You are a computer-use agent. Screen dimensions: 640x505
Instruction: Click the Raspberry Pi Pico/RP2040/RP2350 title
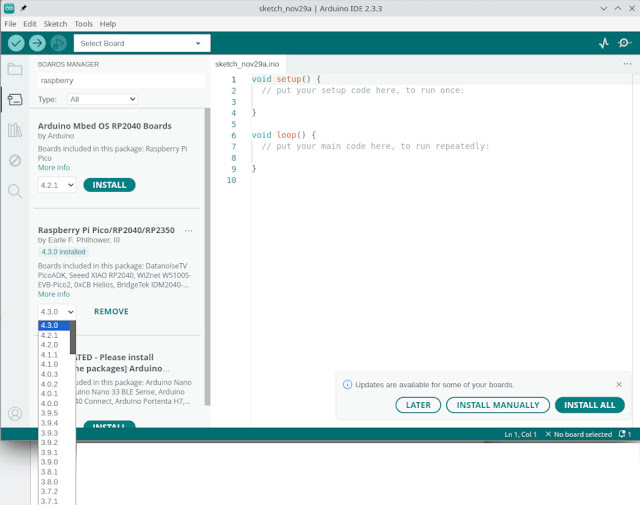(106, 230)
